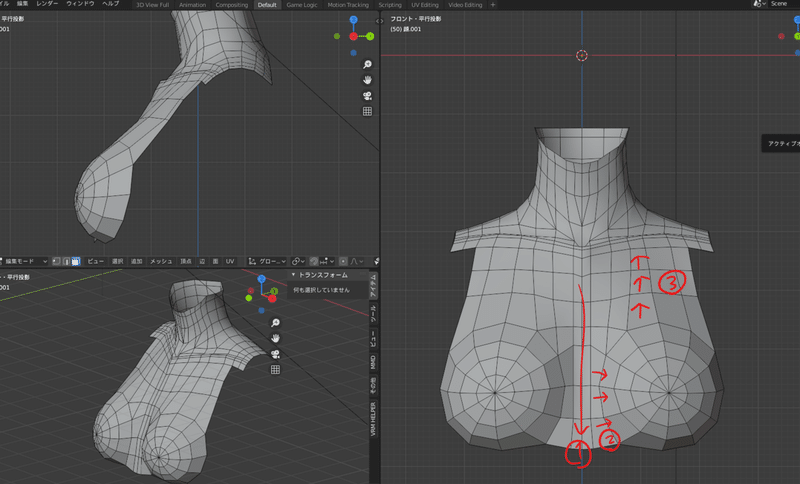Toggle snapping magnet icon

click(x=314, y=261)
